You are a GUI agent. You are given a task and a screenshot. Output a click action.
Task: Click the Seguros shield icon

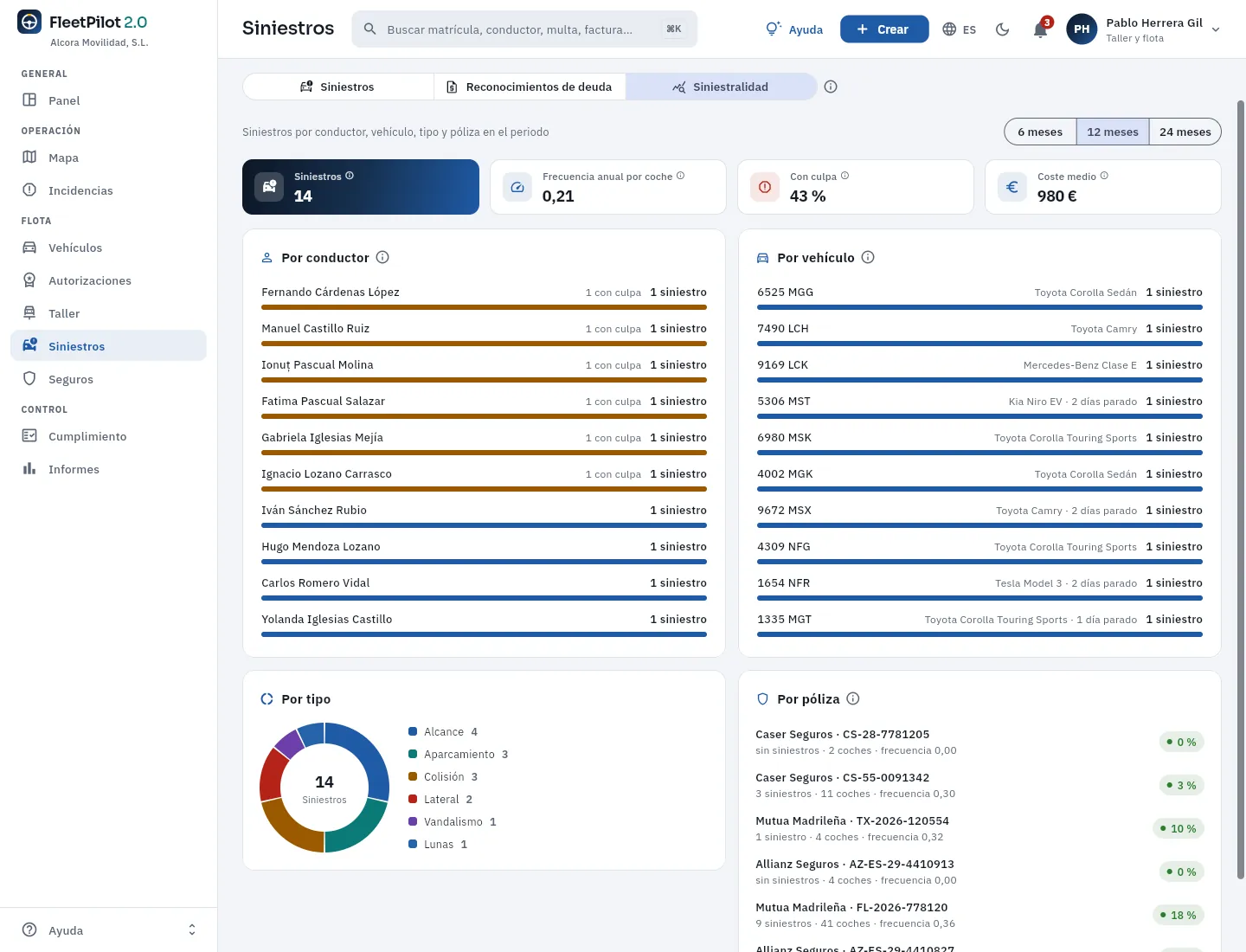click(29, 379)
